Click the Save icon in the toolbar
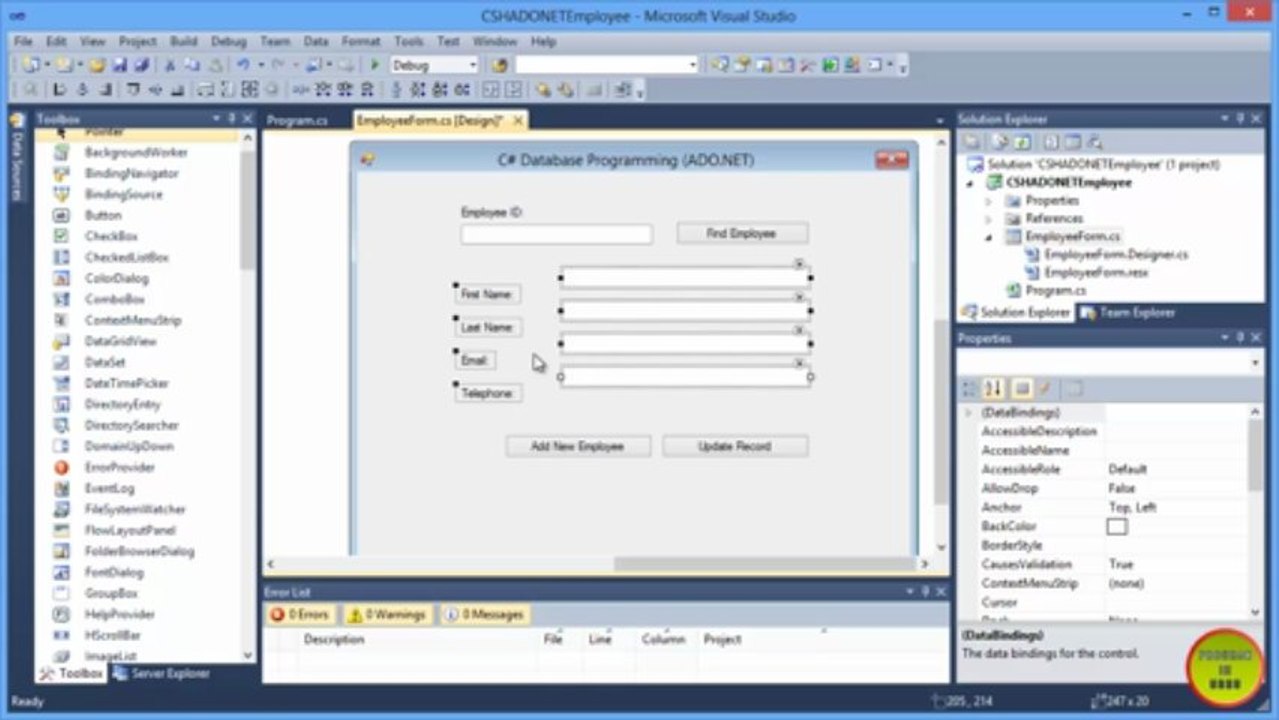The width and height of the screenshot is (1279, 720). [119, 65]
